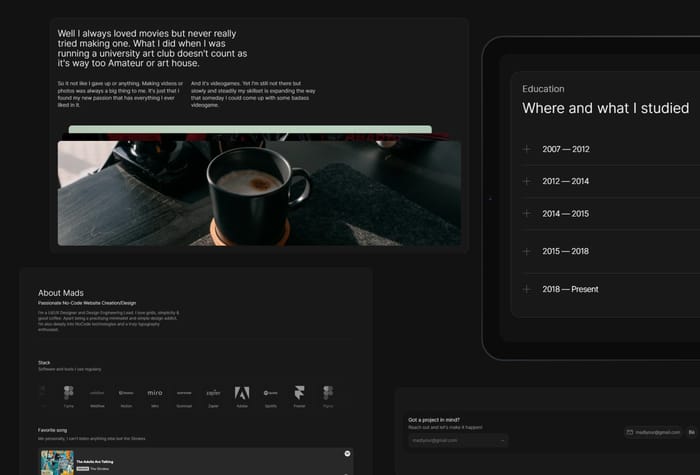The height and width of the screenshot is (475, 700).
Task: Click the paragraph starting 'So it not like'
Action: point(120,94)
